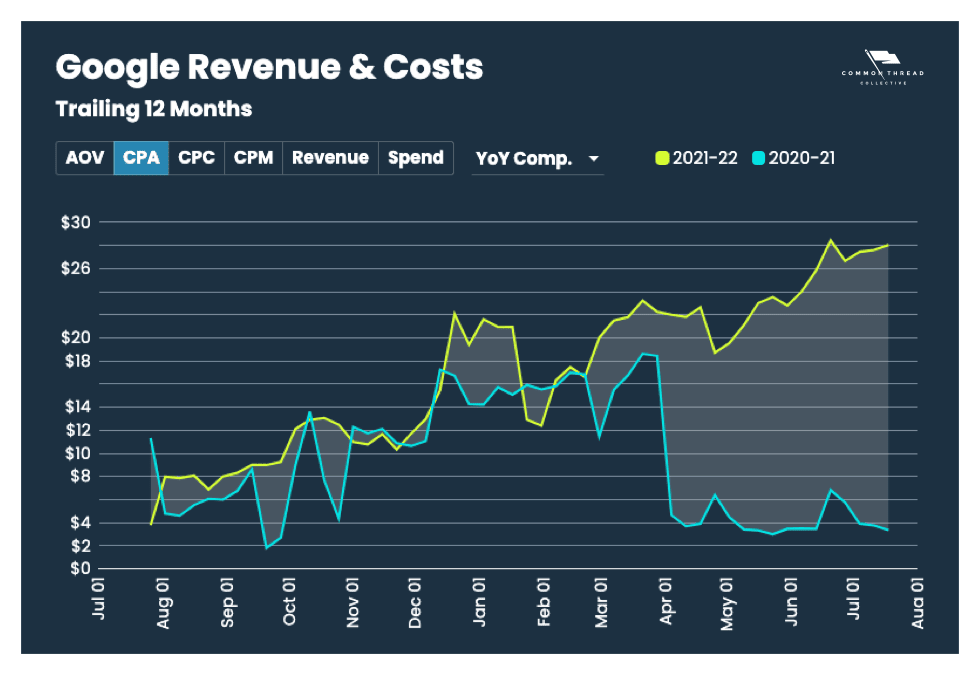Switch chart to the Revenue tab

click(330, 158)
